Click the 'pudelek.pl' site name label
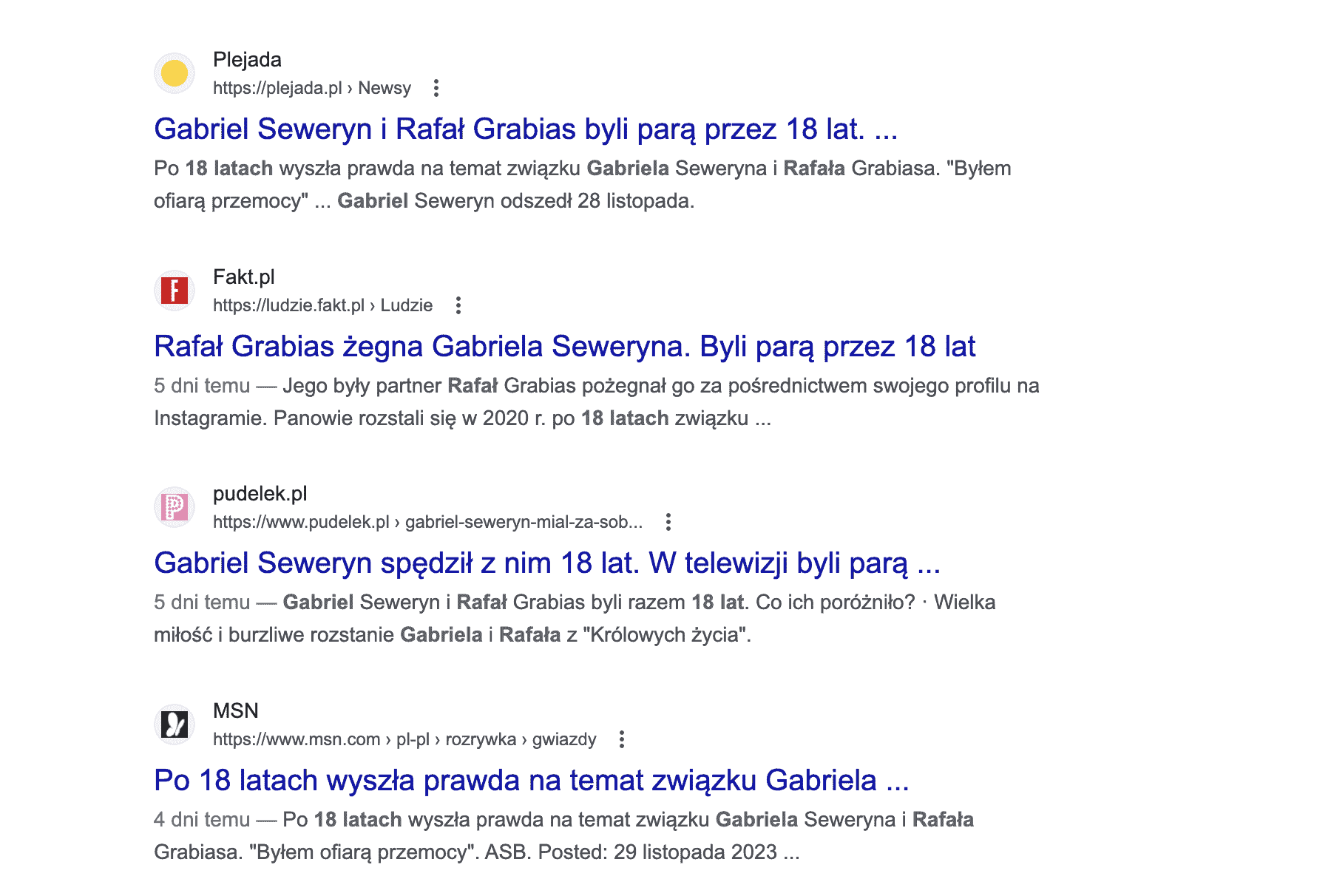1331x896 pixels. pyautogui.click(x=260, y=494)
